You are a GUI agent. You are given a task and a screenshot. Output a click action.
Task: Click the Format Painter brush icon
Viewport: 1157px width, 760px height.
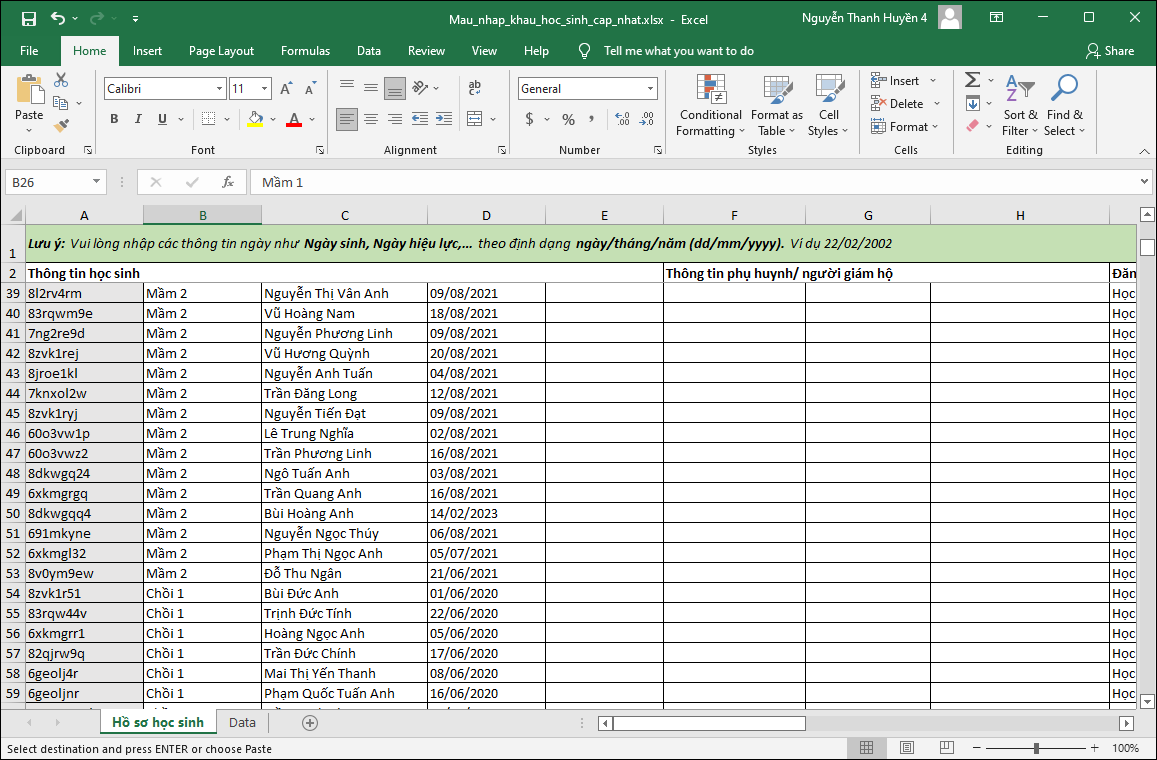[x=61, y=126]
